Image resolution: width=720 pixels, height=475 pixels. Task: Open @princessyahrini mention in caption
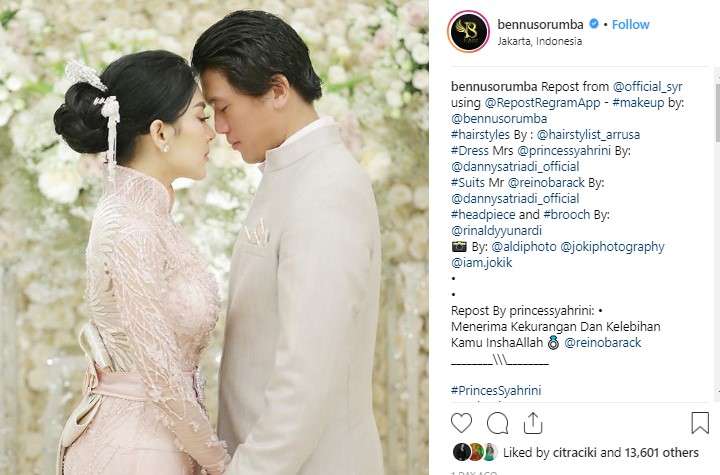pos(564,151)
